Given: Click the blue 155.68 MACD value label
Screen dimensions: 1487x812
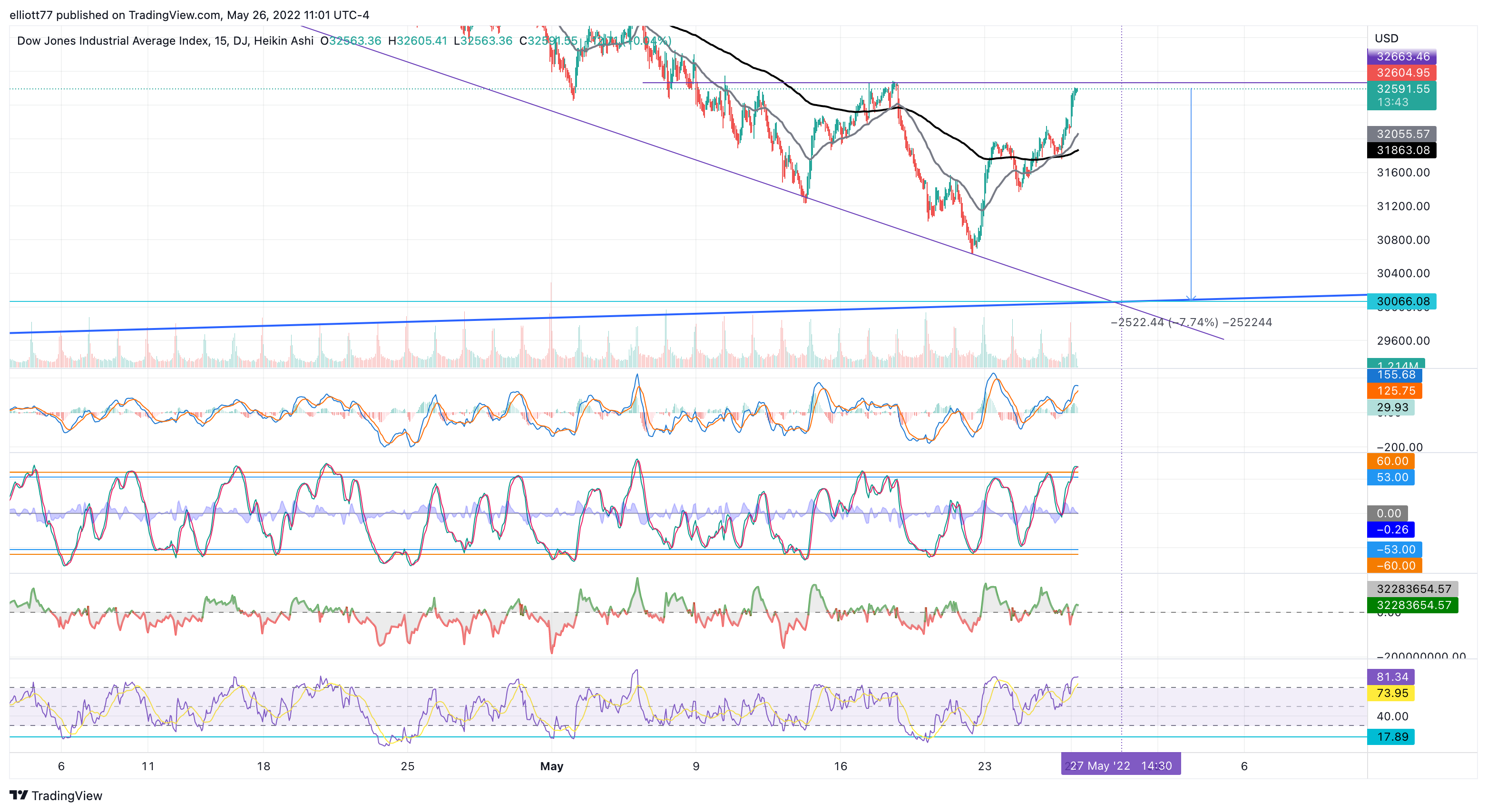Looking at the screenshot, I should pos(1395,375).
